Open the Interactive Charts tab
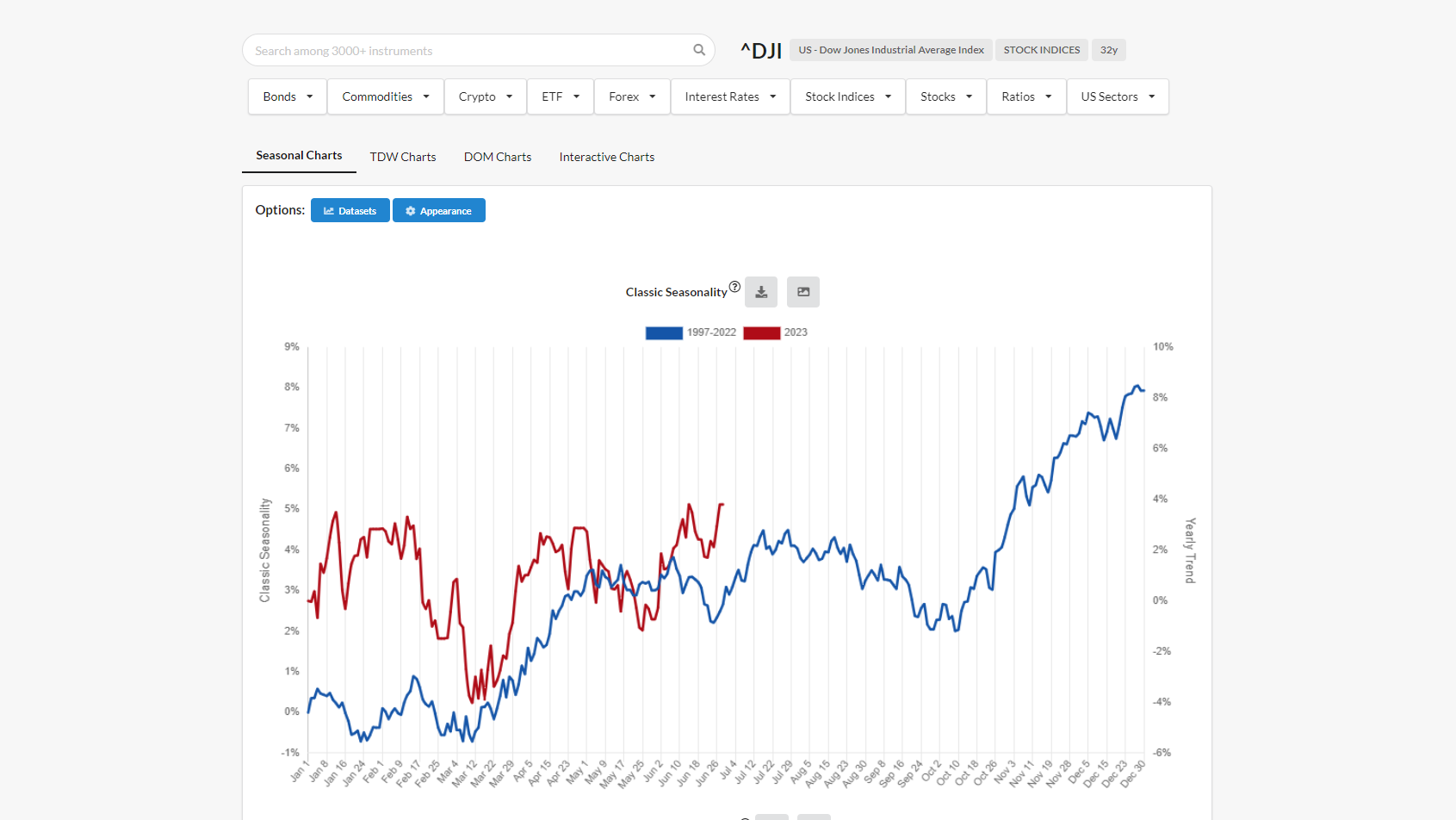Image resolution: width=1456 pixels, height=820 pixels. point(607,157)
